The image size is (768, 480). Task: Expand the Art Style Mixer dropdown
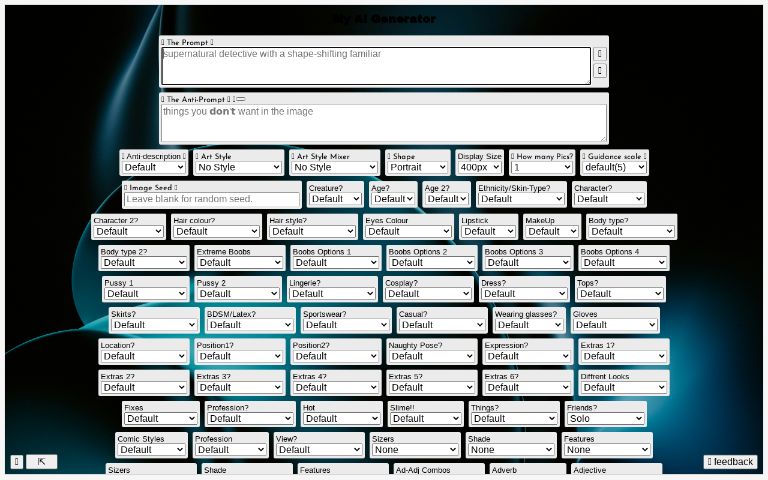pos(336,168)
